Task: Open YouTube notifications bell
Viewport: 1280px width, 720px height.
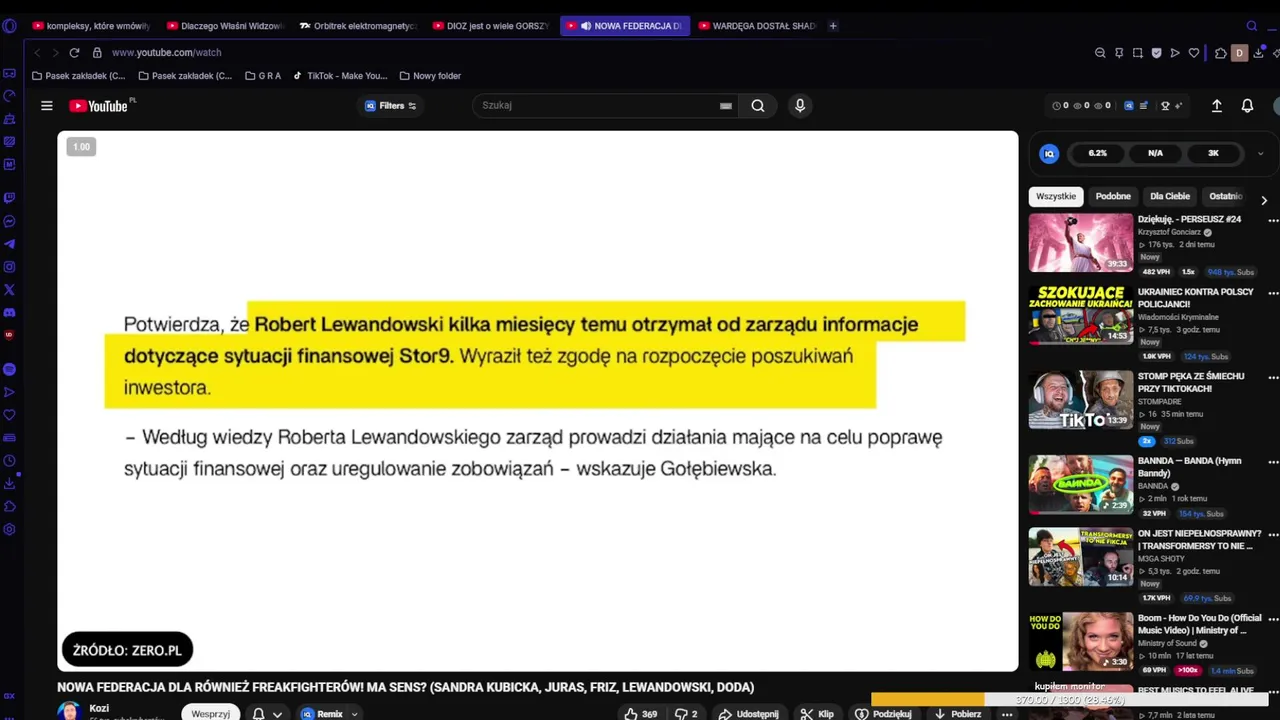Action: click(1247, 106)
